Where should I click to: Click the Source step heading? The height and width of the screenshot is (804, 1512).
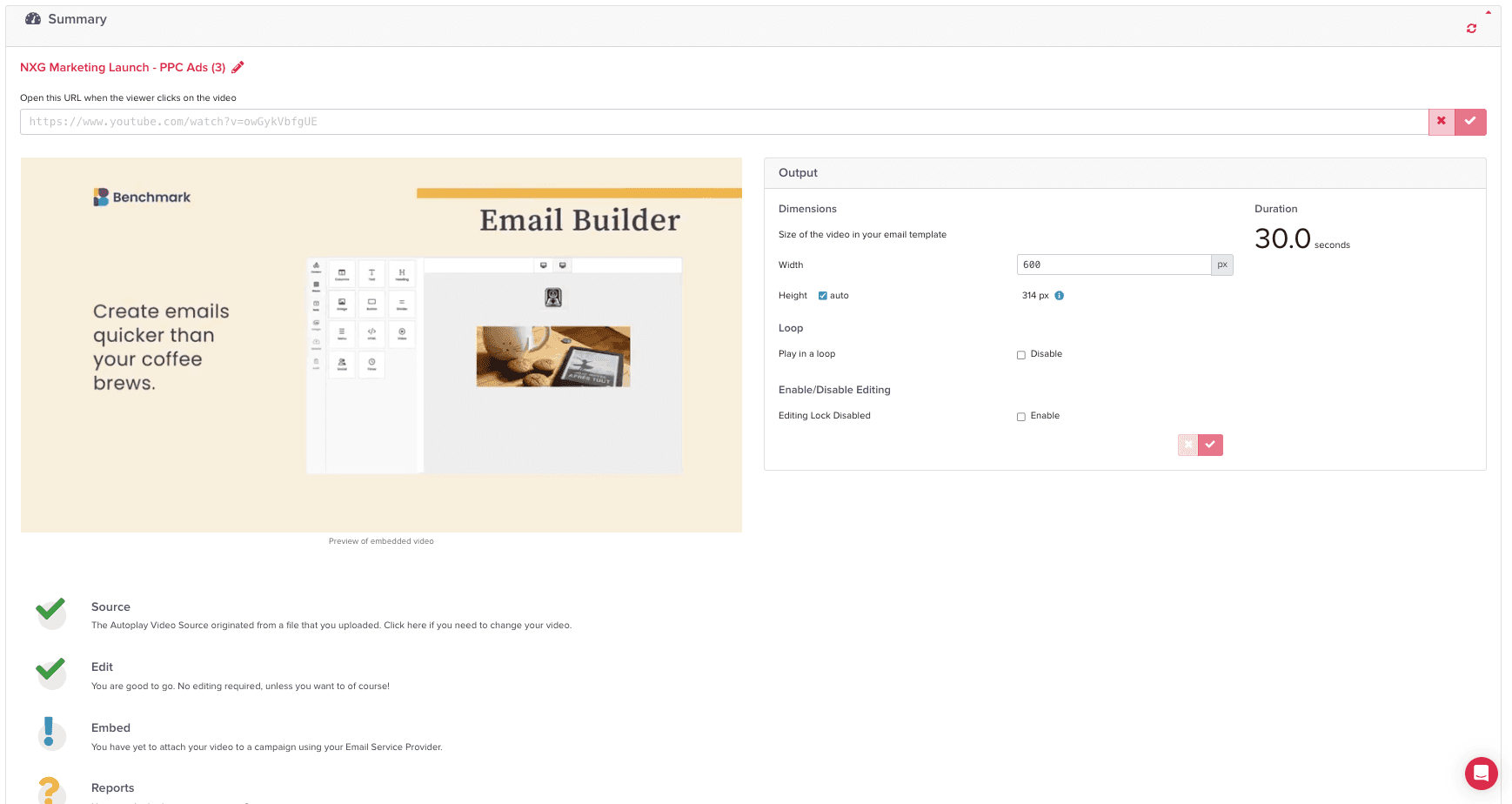[110, 607]
